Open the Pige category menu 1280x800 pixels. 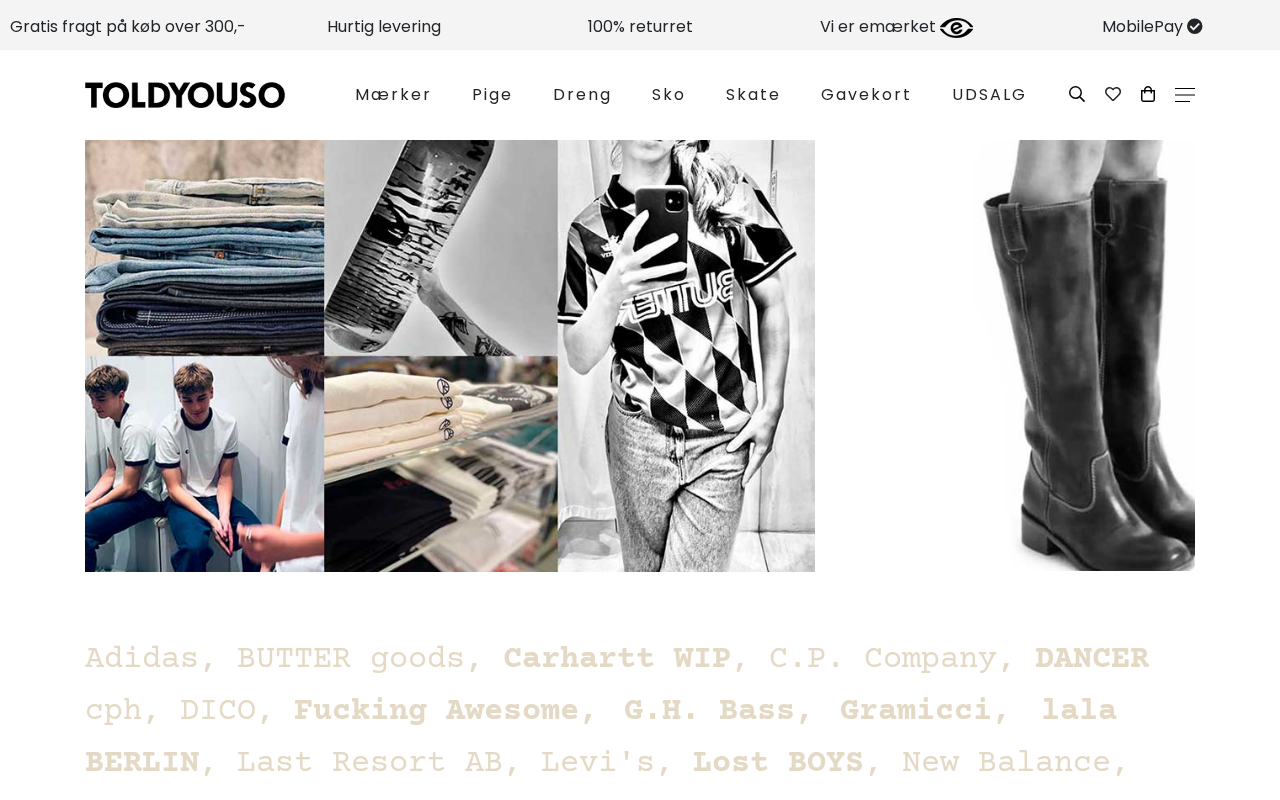492,94
